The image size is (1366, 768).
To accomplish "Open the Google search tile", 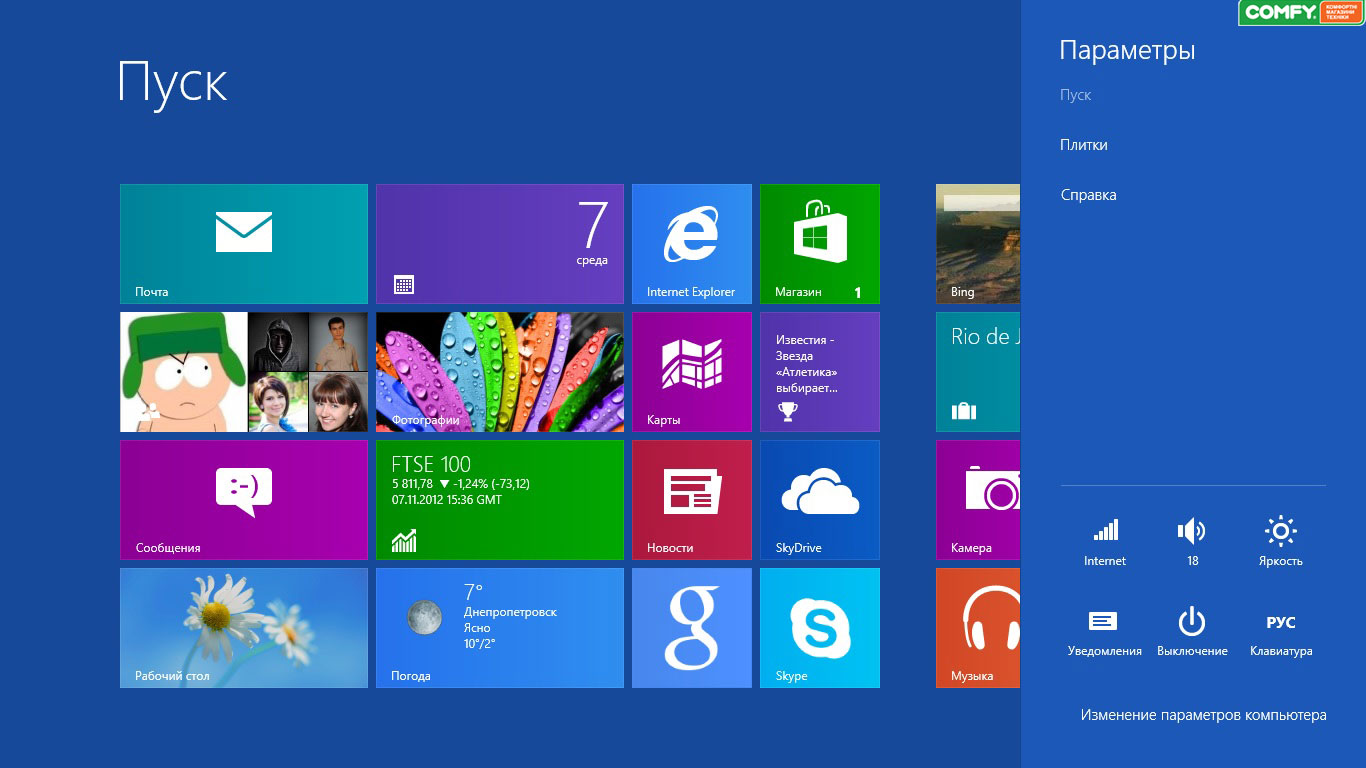I will coord(692,628).
